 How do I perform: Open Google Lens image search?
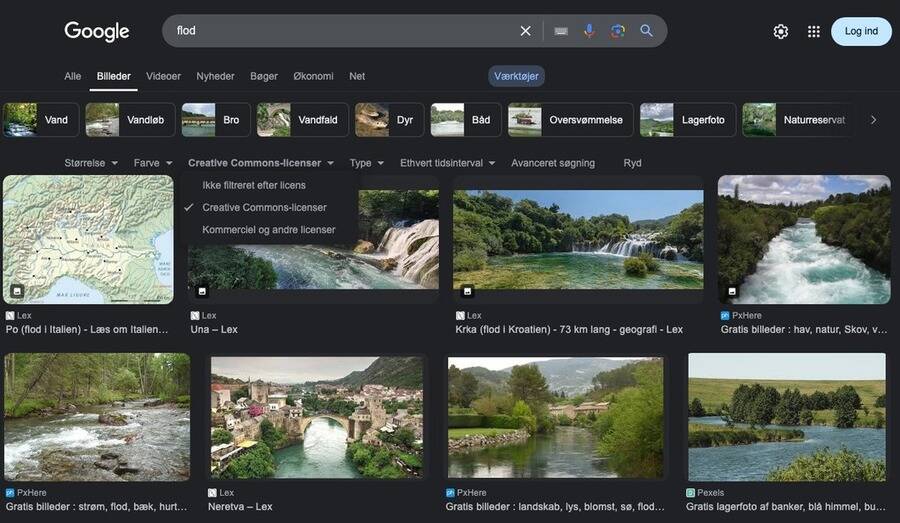click(x=618, y=31)
